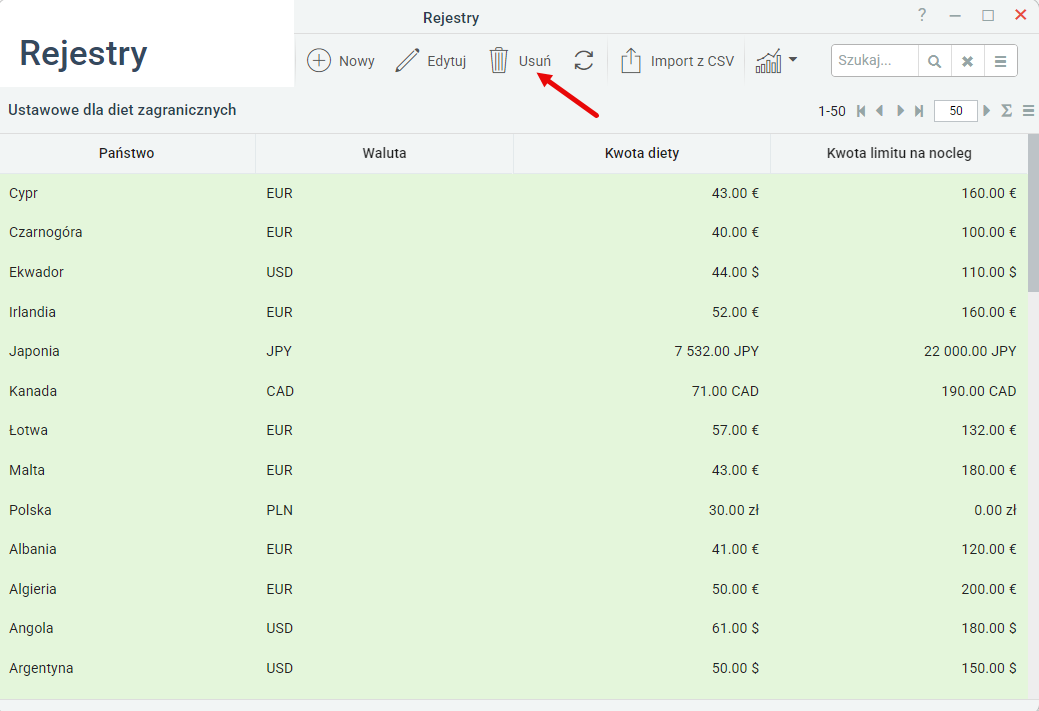This screenshot has height=711, width=1039.
Task: Click the PLN currency cell
Action: pos(280,510)
